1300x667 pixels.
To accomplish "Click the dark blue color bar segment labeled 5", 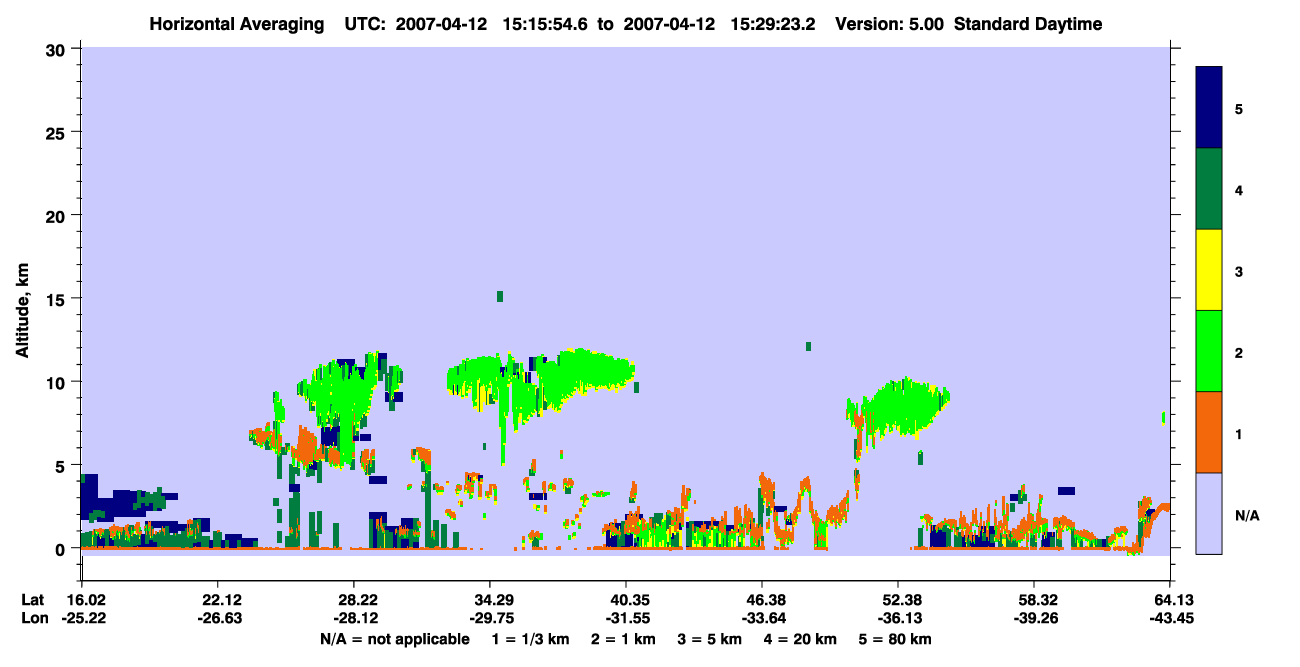I will point(1209,108).
